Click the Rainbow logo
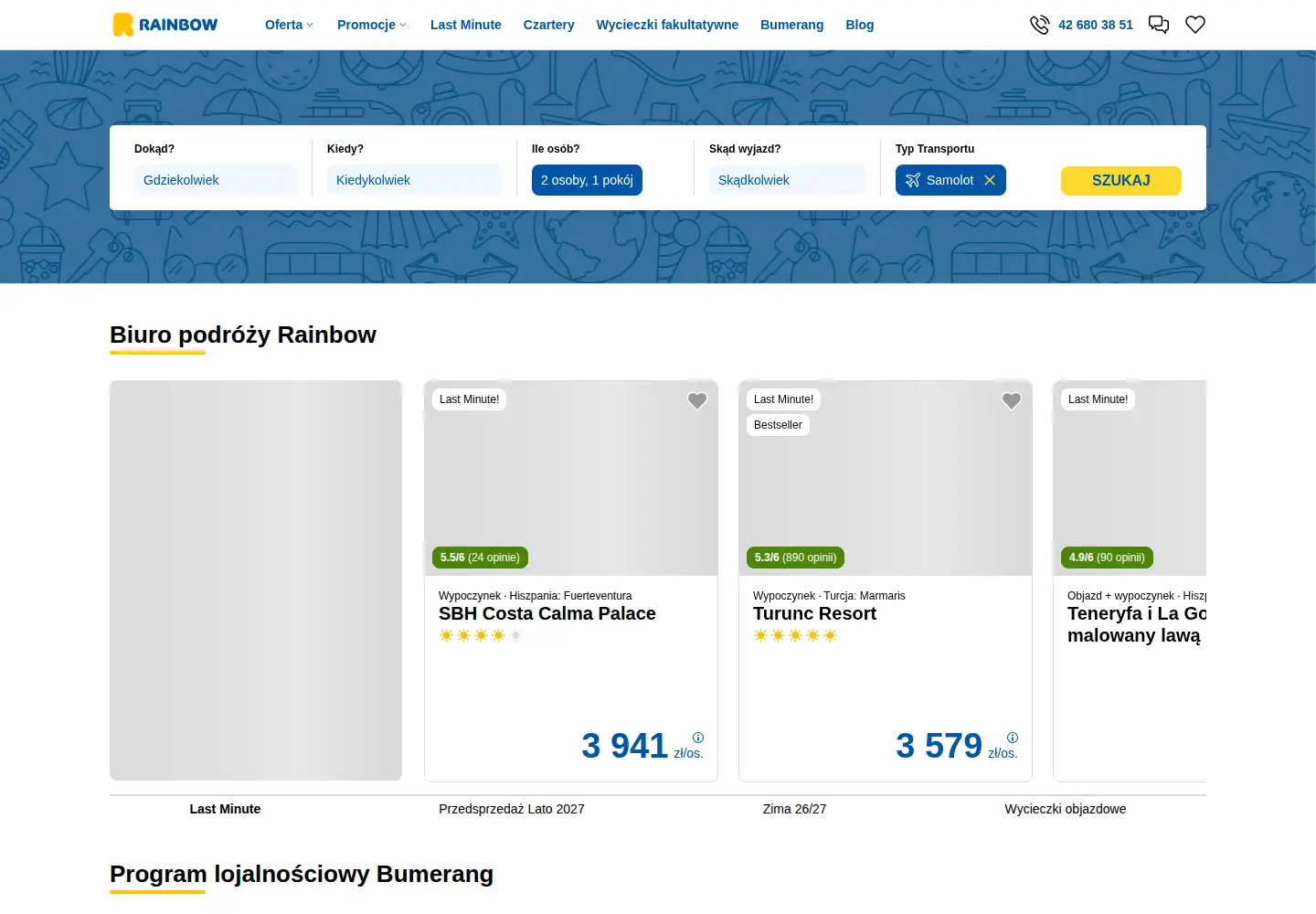 click(x=165, y=25)
